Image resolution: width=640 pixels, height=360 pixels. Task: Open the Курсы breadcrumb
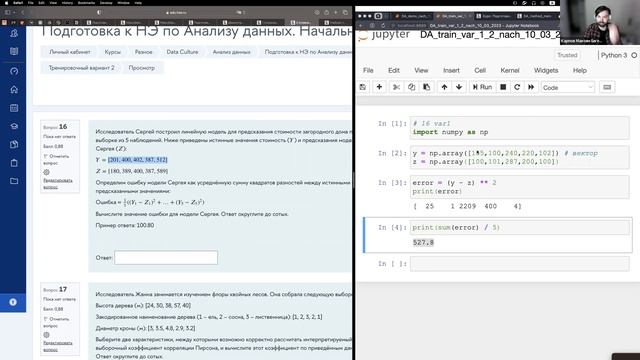coord(113,52)
